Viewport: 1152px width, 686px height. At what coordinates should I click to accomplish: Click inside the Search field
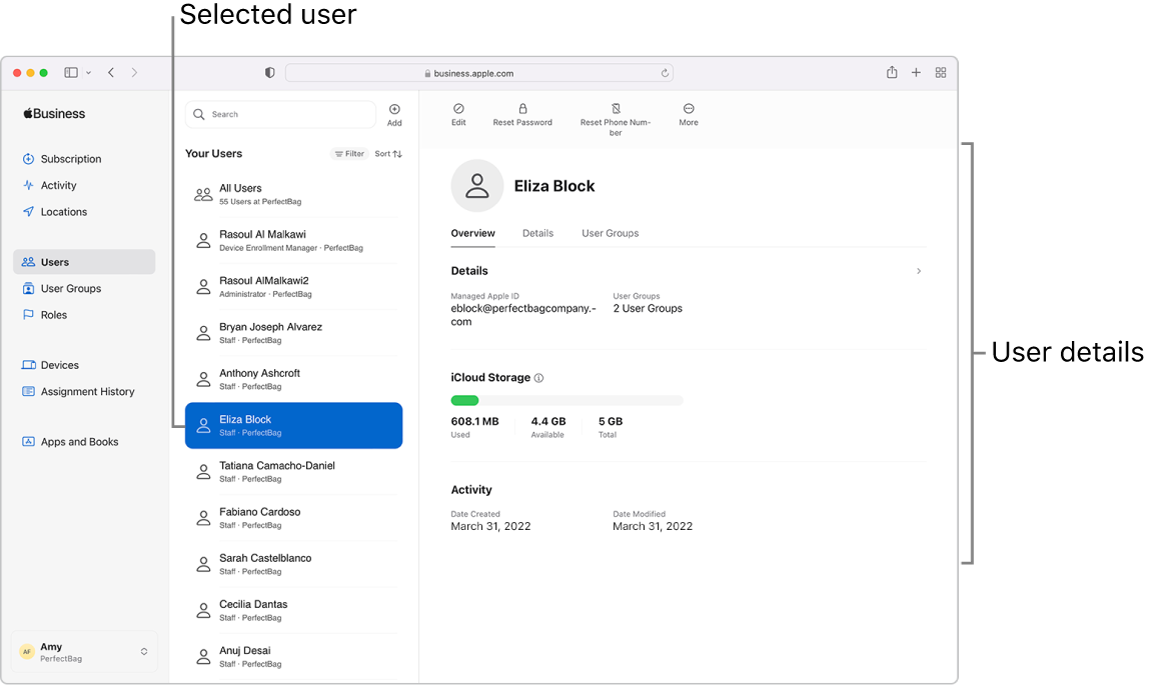click(x=280, y=114)
